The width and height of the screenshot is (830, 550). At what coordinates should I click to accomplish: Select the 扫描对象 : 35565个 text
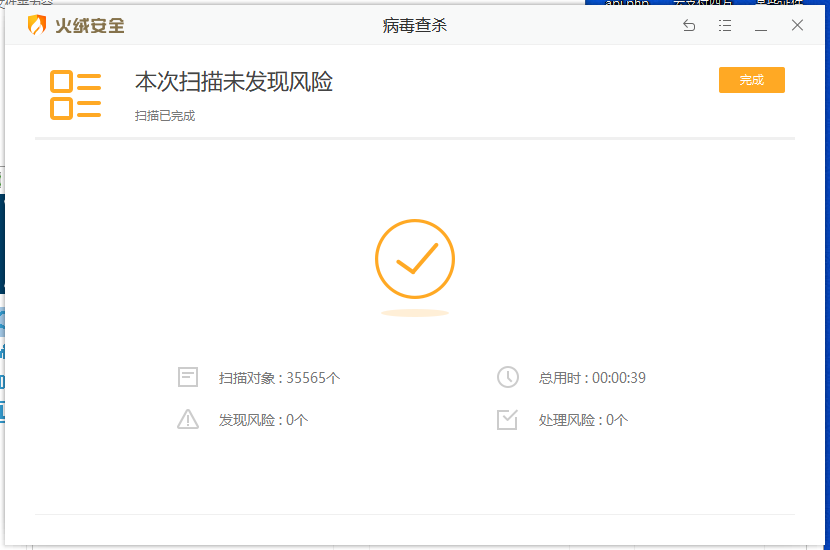point(279,378)
